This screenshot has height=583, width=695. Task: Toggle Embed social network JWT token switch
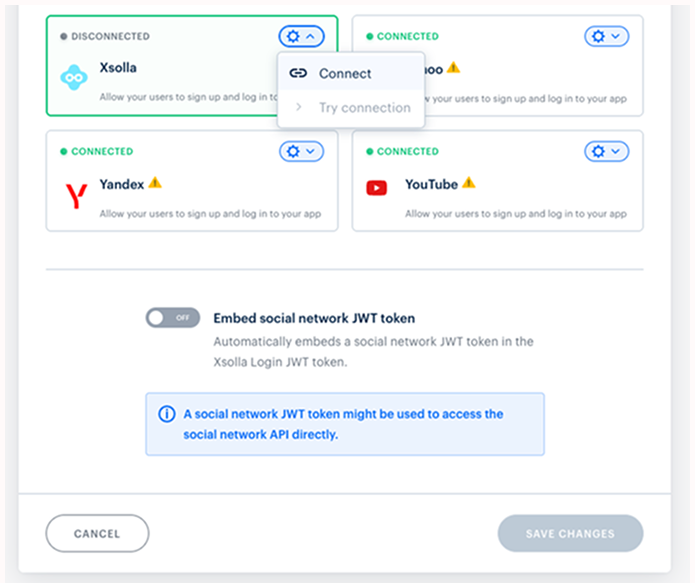click(173, 317)
